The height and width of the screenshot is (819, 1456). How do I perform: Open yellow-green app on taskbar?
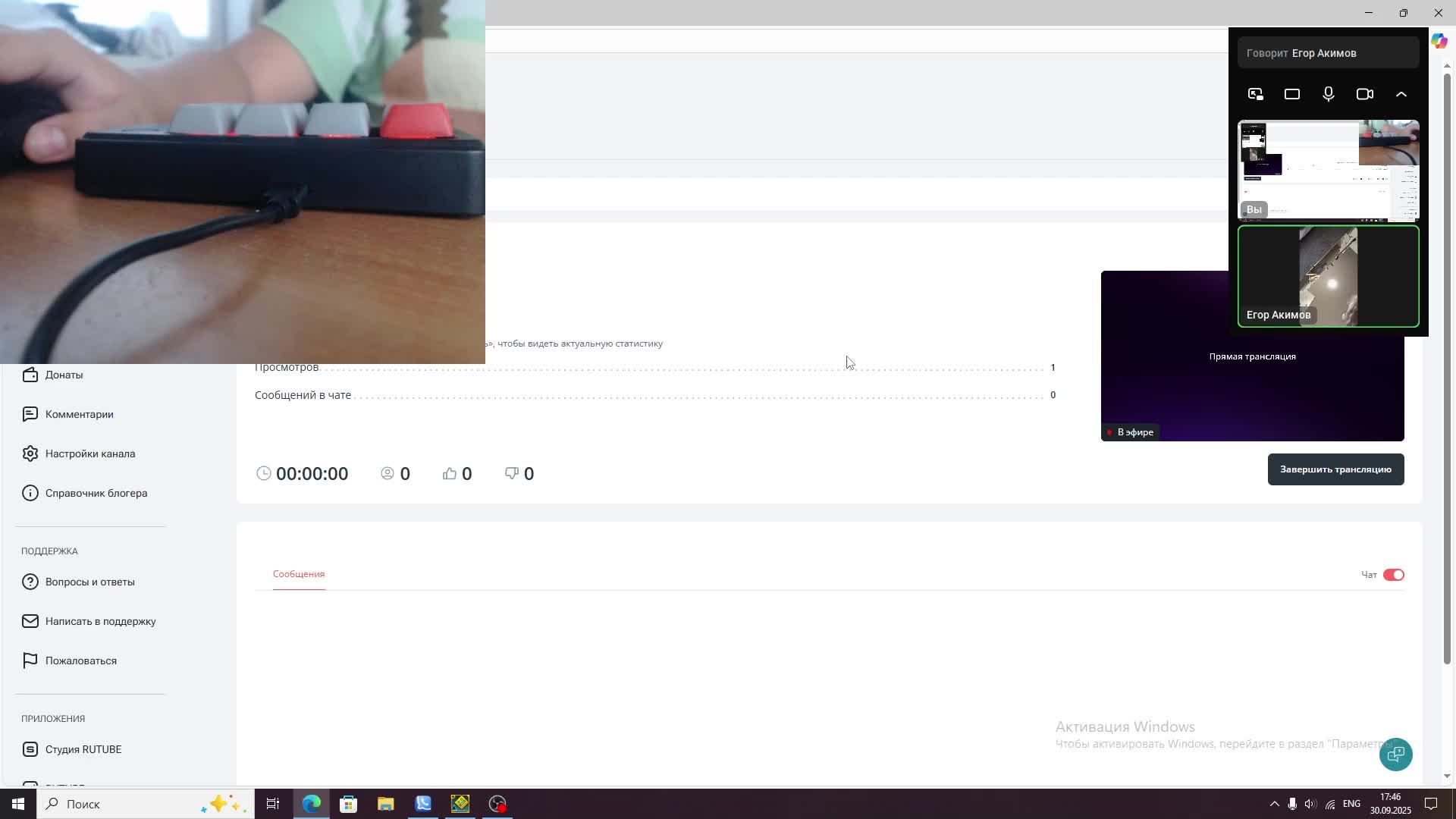click(x=460, y=804)
